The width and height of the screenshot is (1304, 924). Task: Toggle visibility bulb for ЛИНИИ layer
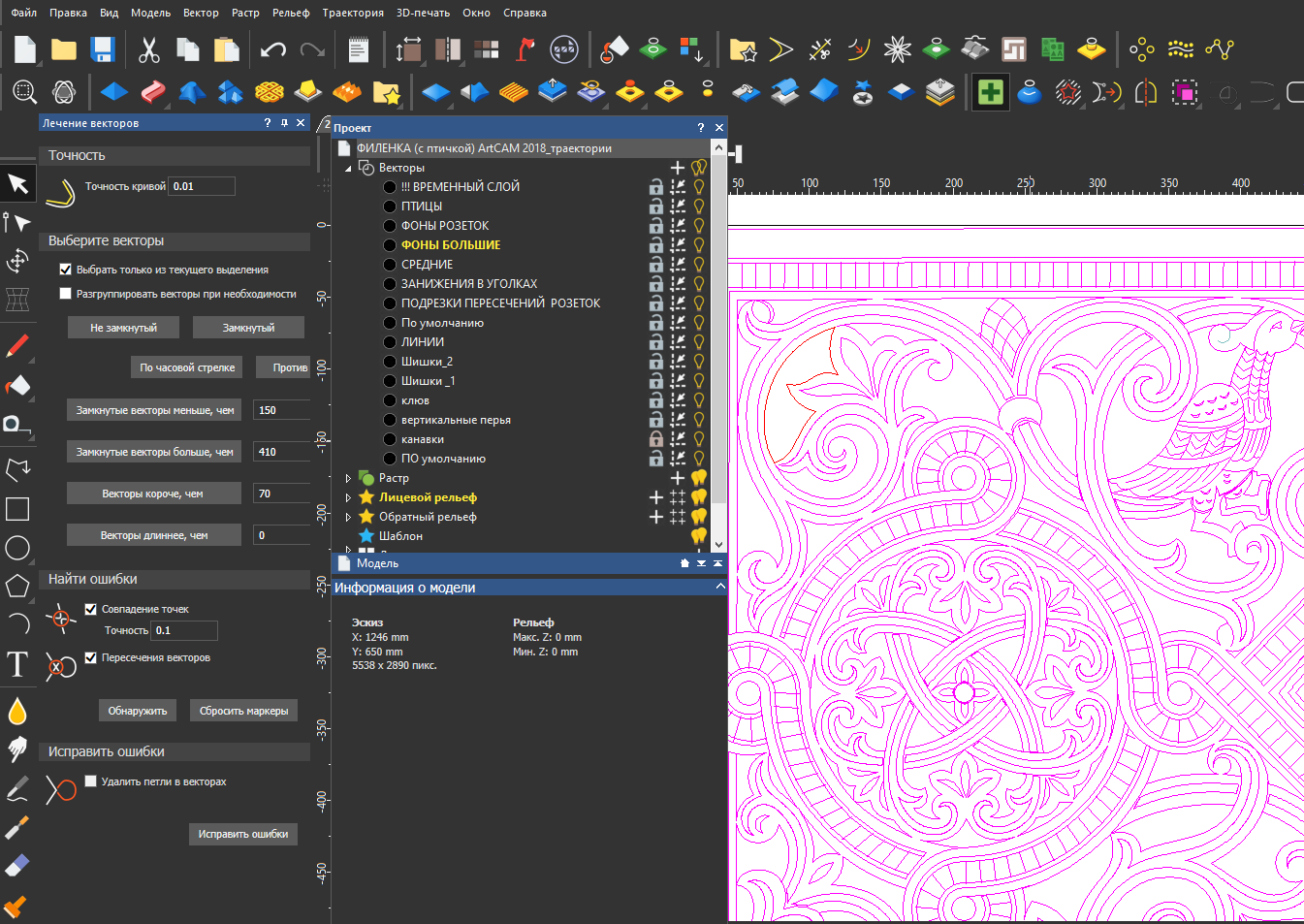[698, 342]
